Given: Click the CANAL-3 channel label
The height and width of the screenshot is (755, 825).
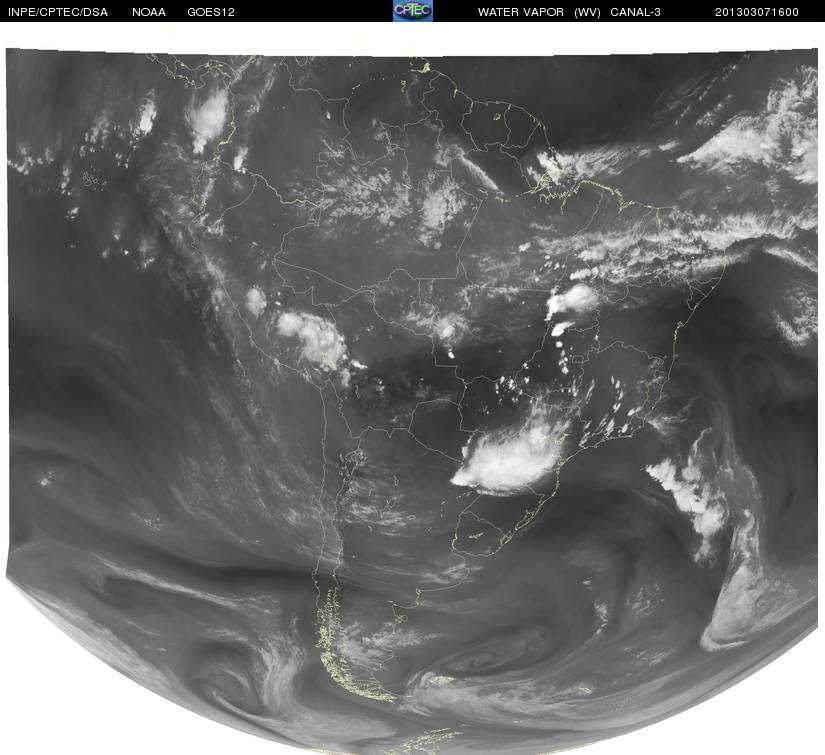Looking at the screenshot, I should (x=636, y=12).
